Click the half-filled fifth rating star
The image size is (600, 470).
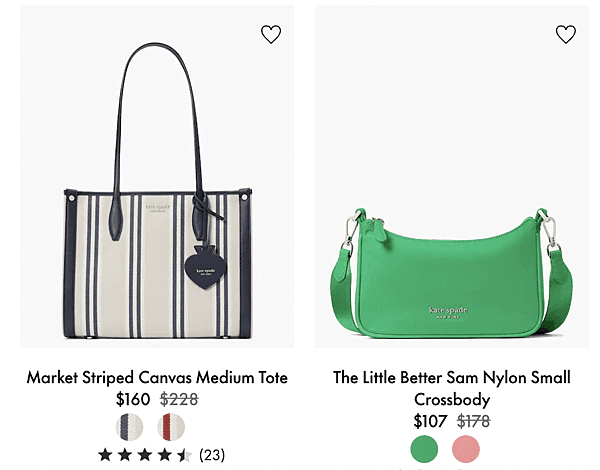(x=184, y=455)
